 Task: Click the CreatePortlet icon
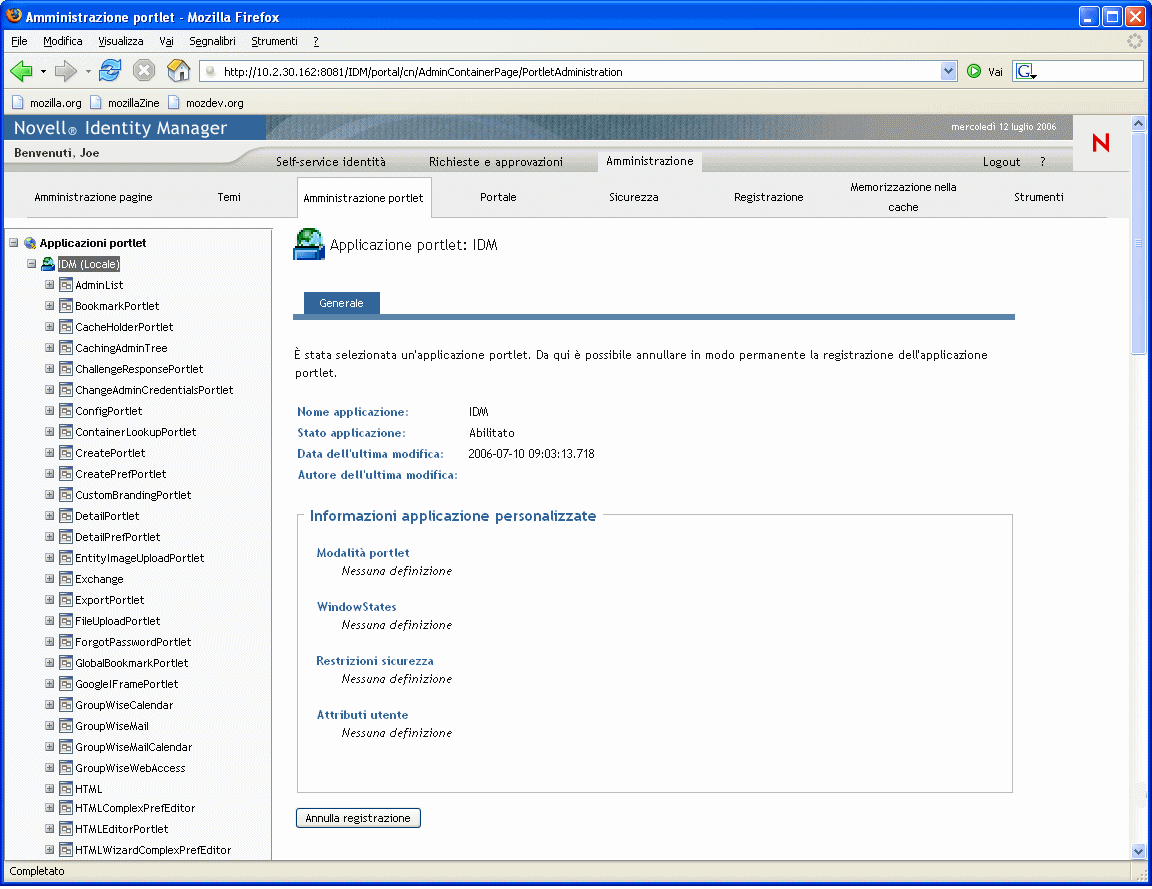[x=66, y=453]
